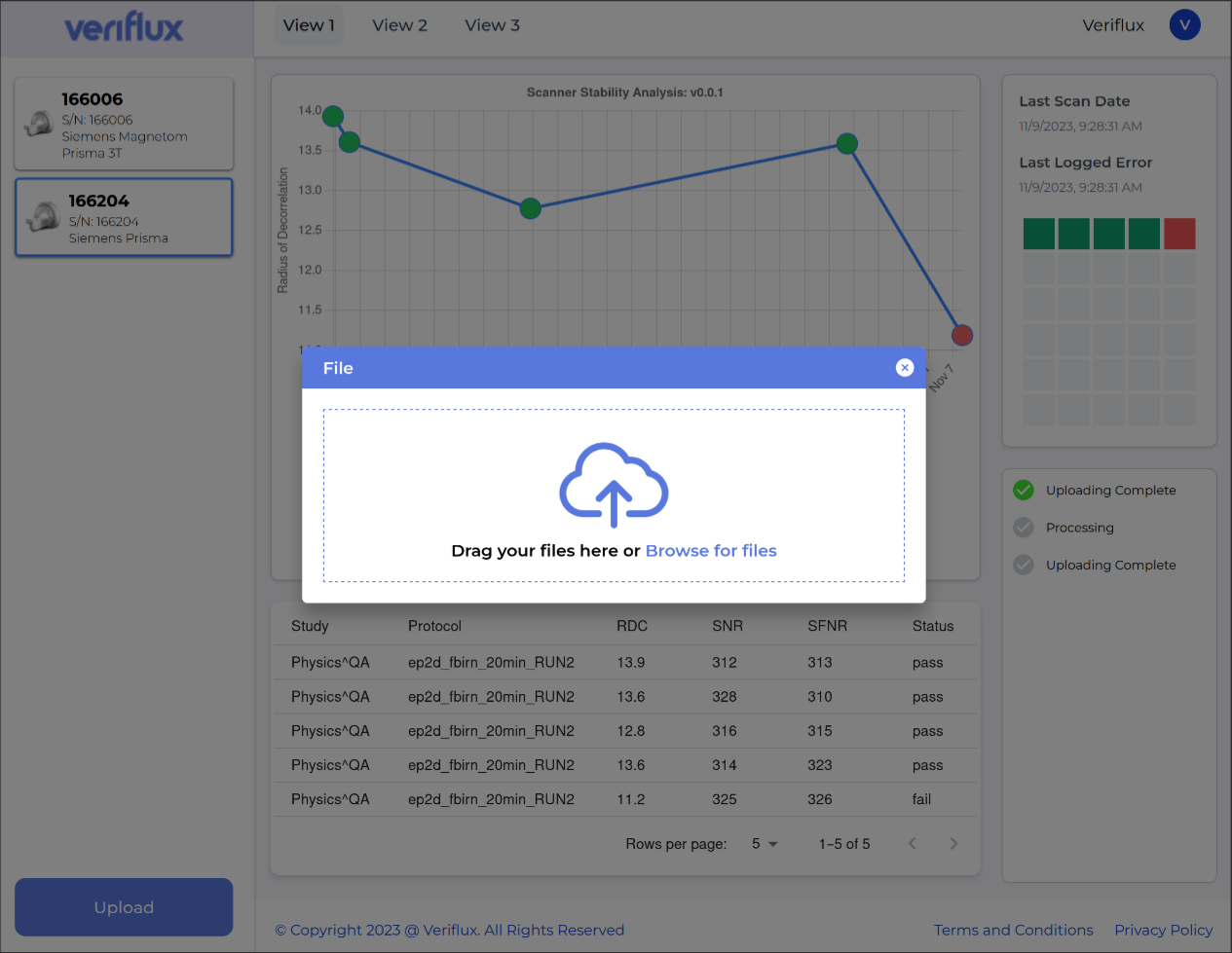Close the File dialog

click(905, 367)
